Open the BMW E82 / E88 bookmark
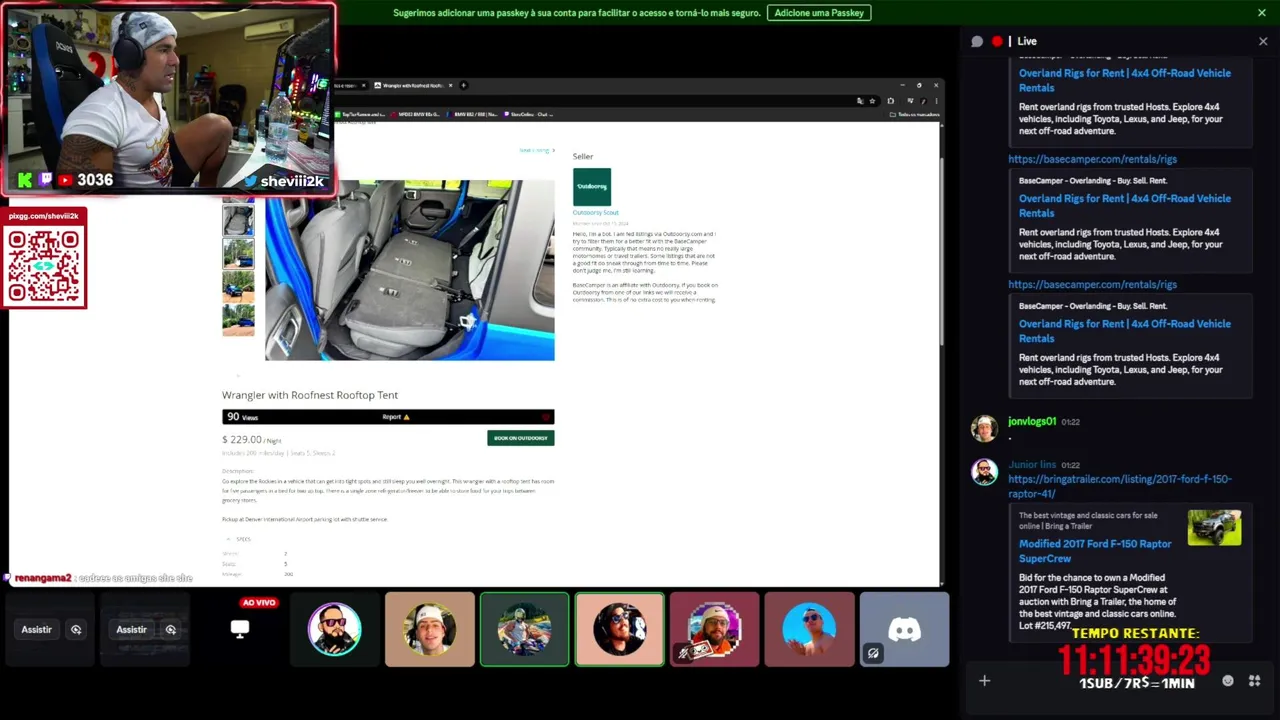Viewport: 1280px width, 720px height. click(x=472, y=114)
